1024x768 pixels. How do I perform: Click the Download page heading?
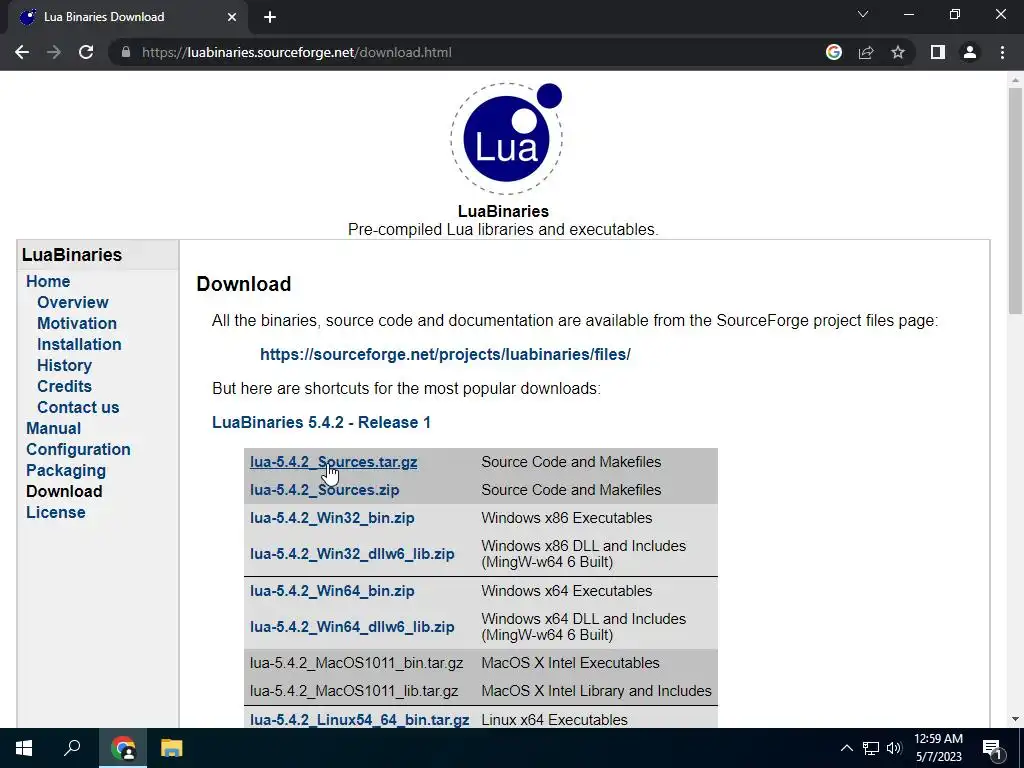244,284
